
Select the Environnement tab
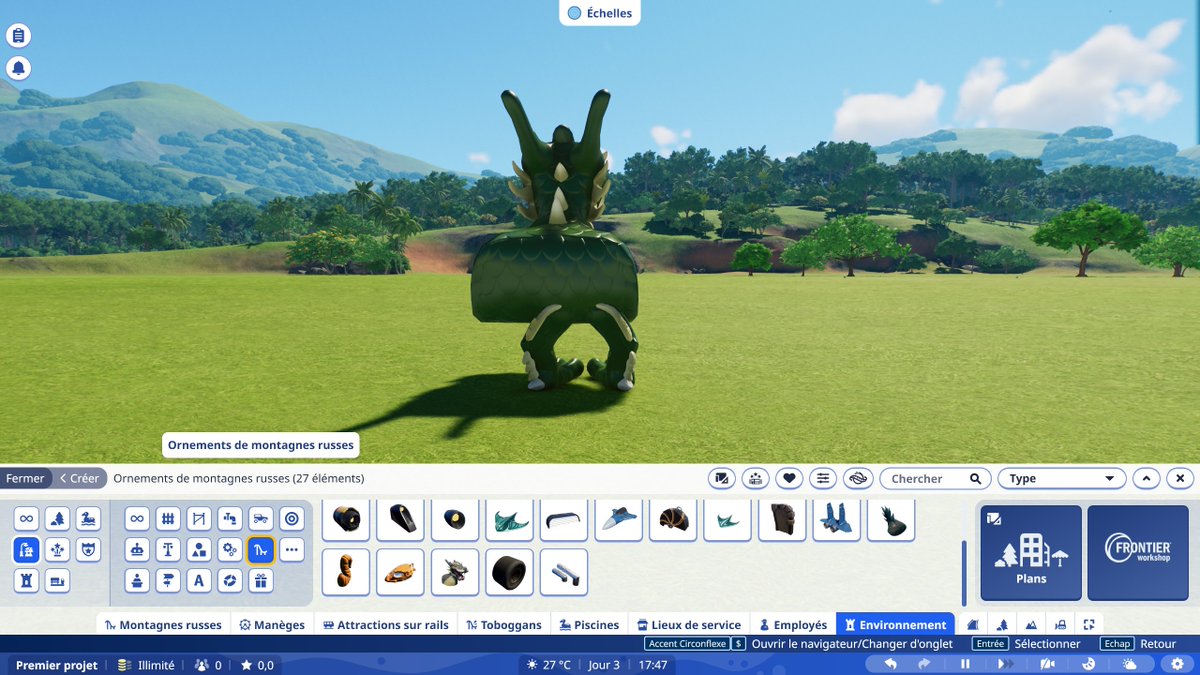(x=895, y=625)
